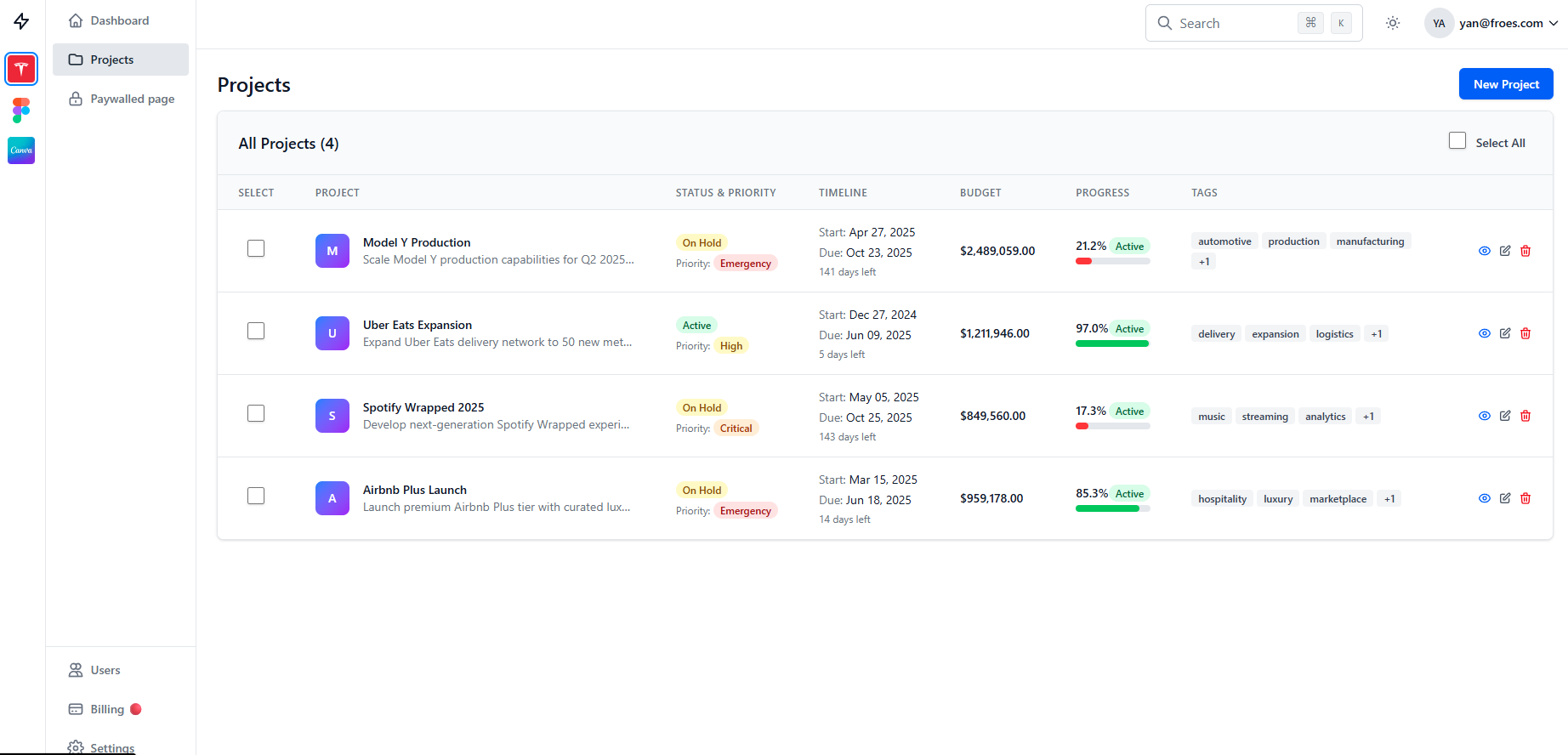
Task: View Spotify Wrapped 2025 via eye icon
Action: [x=1484, y=416]
